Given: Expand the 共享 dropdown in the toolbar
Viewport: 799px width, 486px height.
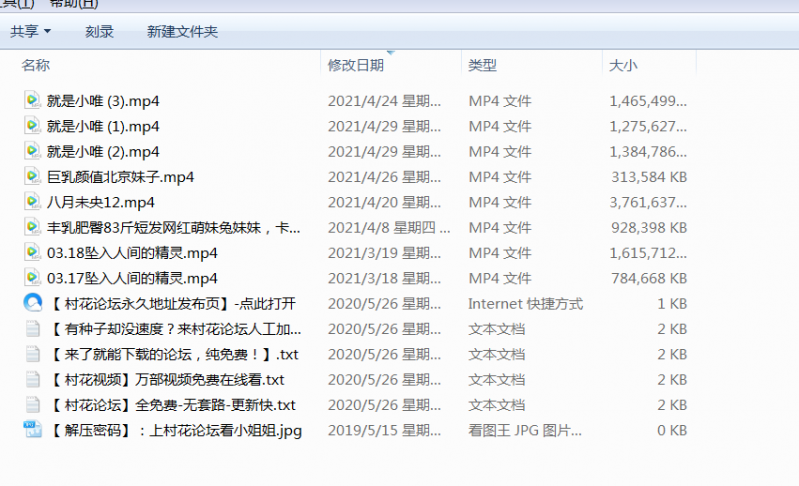Looking at the screenshot, I should [31, 32].
